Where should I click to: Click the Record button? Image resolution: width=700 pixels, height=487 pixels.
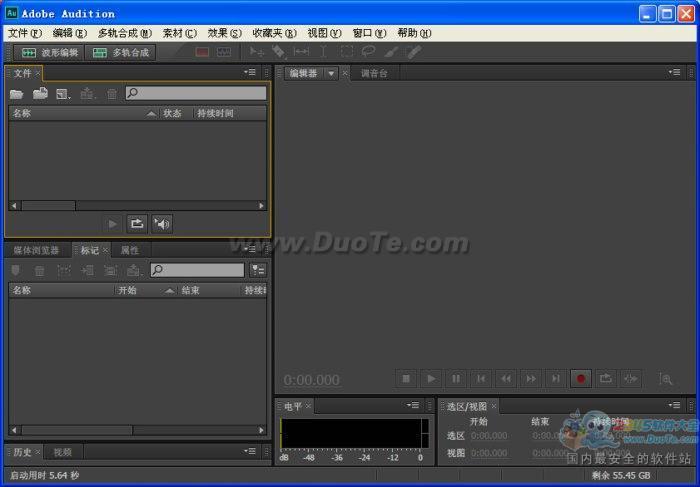click(x=581, y=379)
